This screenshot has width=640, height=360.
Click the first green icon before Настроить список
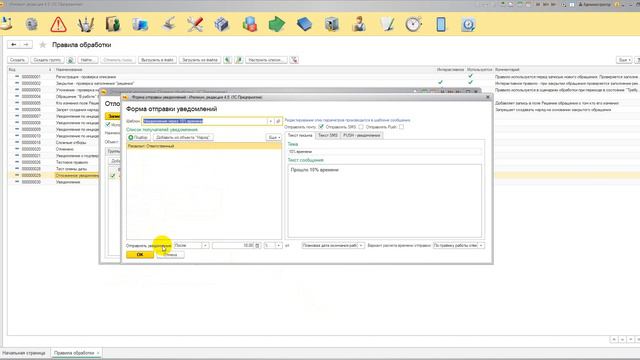click(227, 60)
